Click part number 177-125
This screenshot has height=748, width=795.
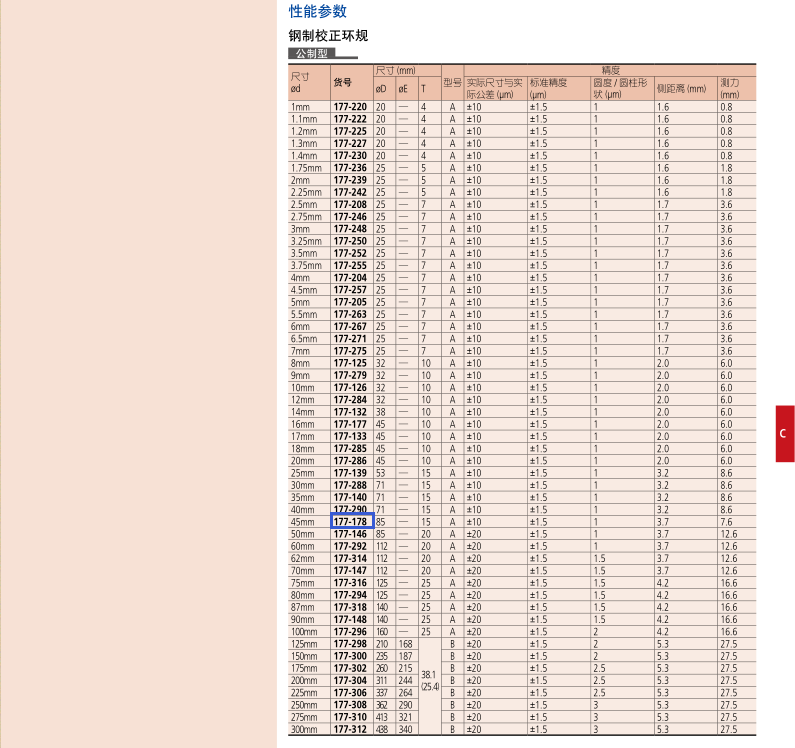point(350,363)
